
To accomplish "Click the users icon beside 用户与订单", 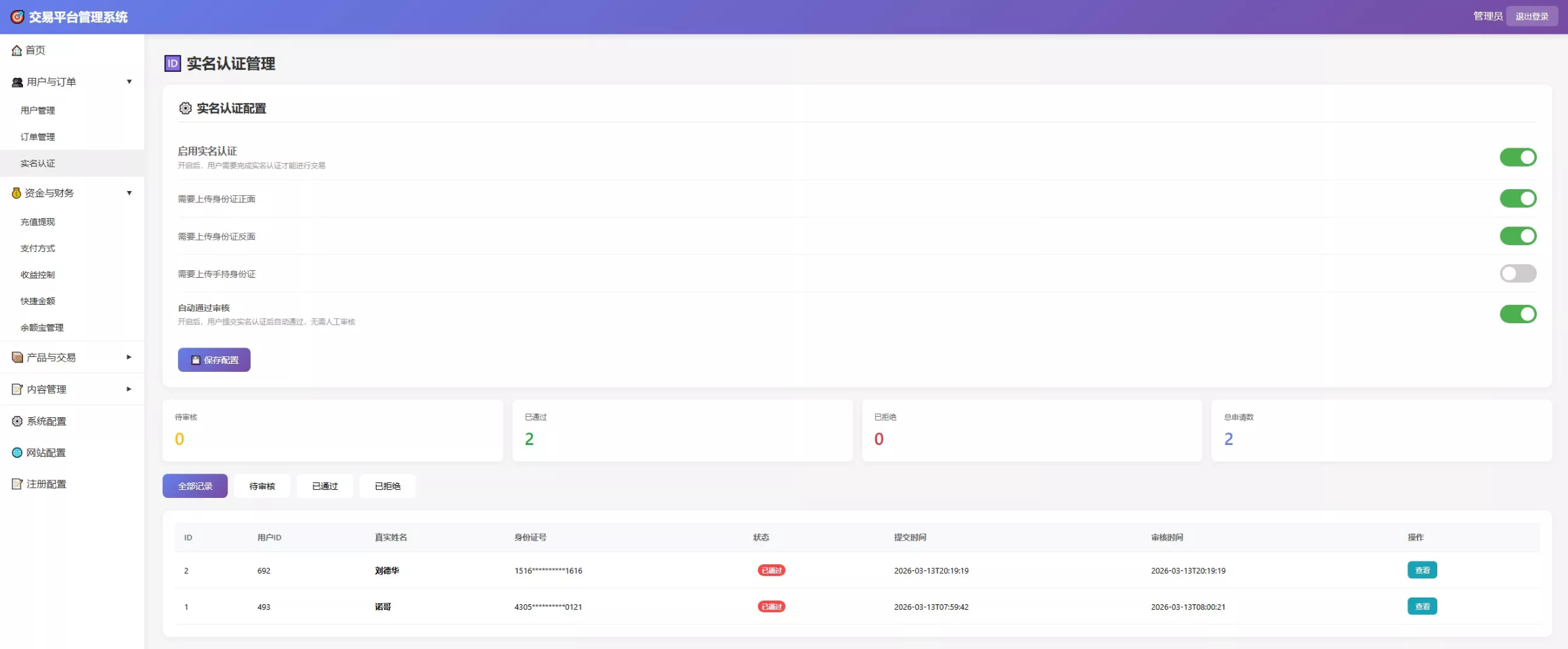I will point(18,82).
